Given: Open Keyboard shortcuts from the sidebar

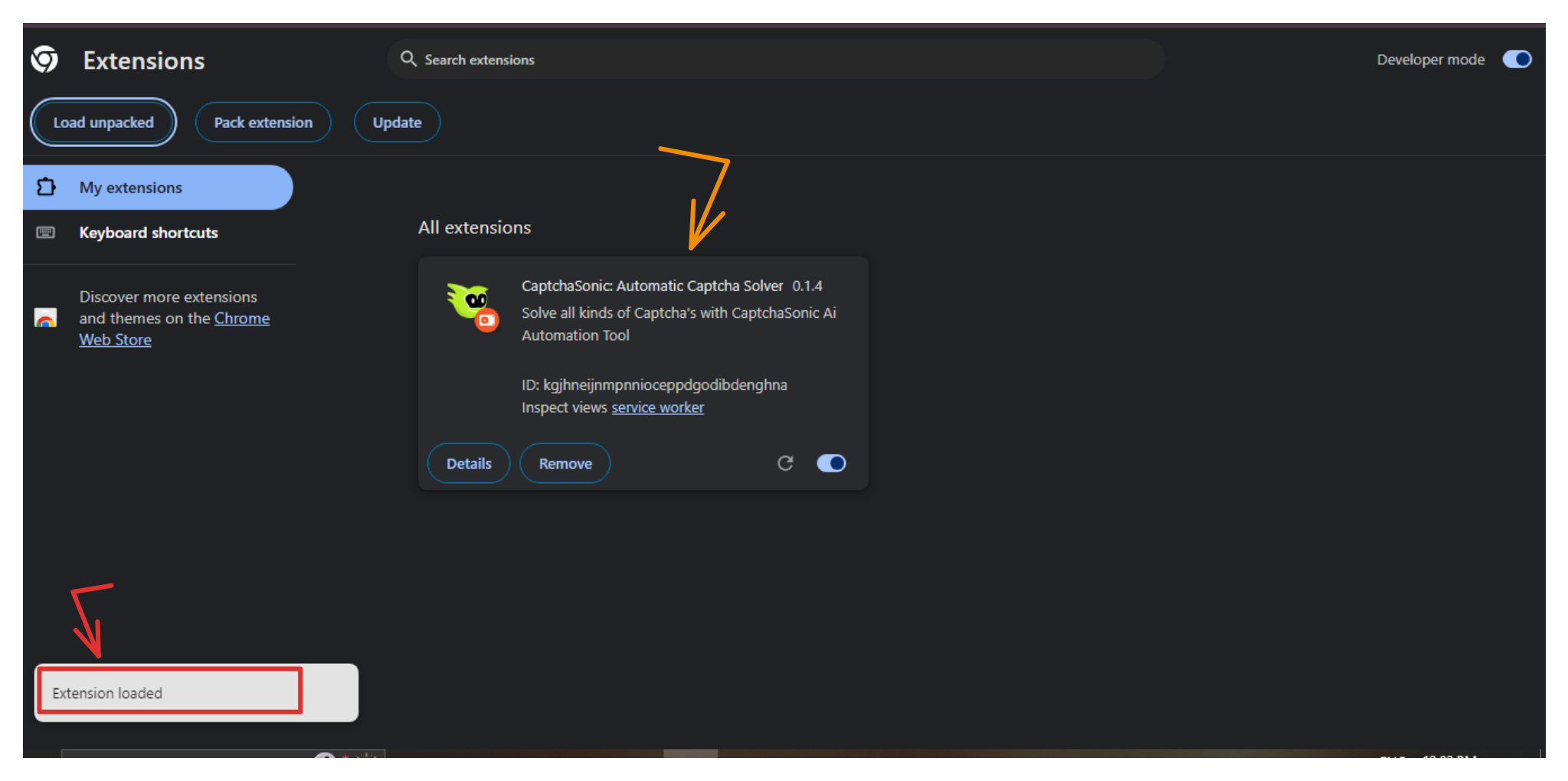Looking at the screenshot, I should [149, 233].
